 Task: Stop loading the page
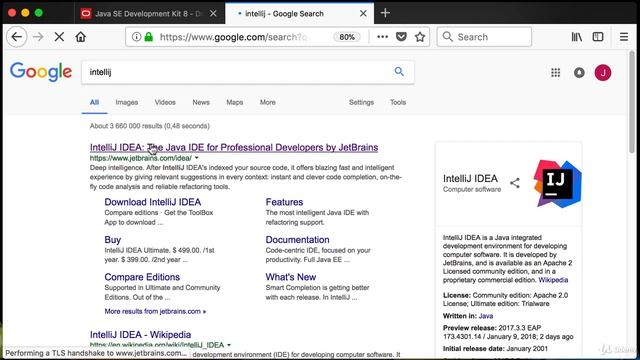[59, 37]
